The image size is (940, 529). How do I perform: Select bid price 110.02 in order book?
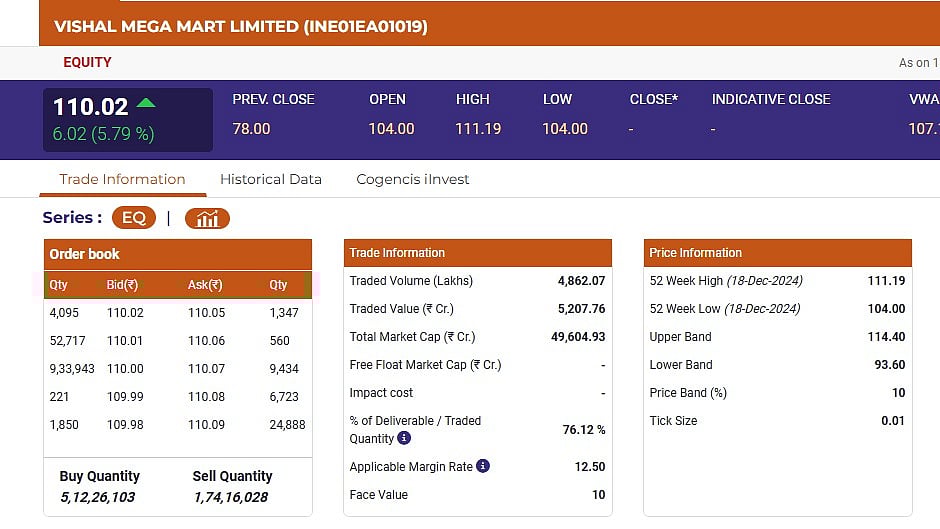(x=125, y=312)
